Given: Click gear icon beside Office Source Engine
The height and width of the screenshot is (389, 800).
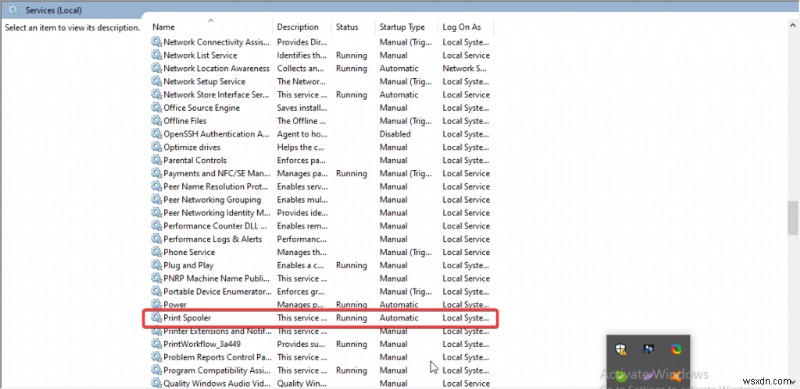Looking at the screenshot, I should 156,108.
